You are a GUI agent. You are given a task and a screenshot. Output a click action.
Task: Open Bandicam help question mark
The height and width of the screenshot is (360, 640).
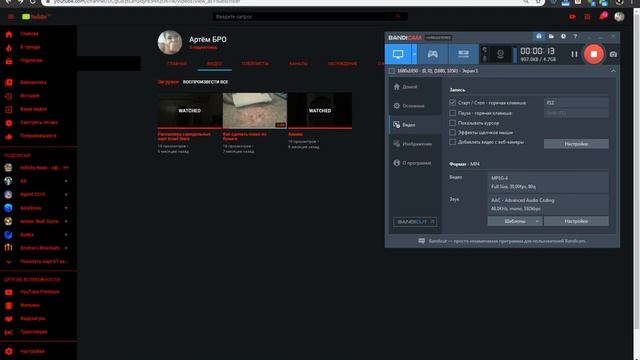575,36
